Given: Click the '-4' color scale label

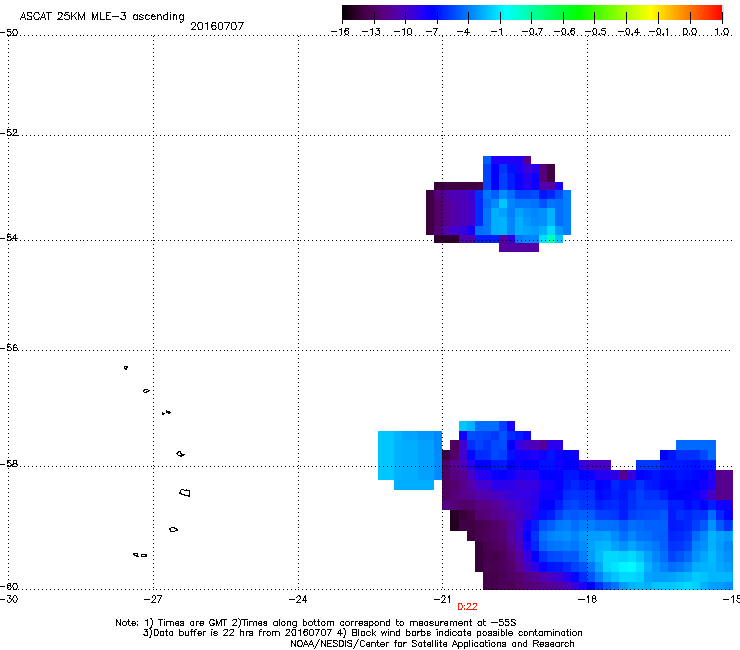Looking at the screenshot, I should (x=463, y=32).
